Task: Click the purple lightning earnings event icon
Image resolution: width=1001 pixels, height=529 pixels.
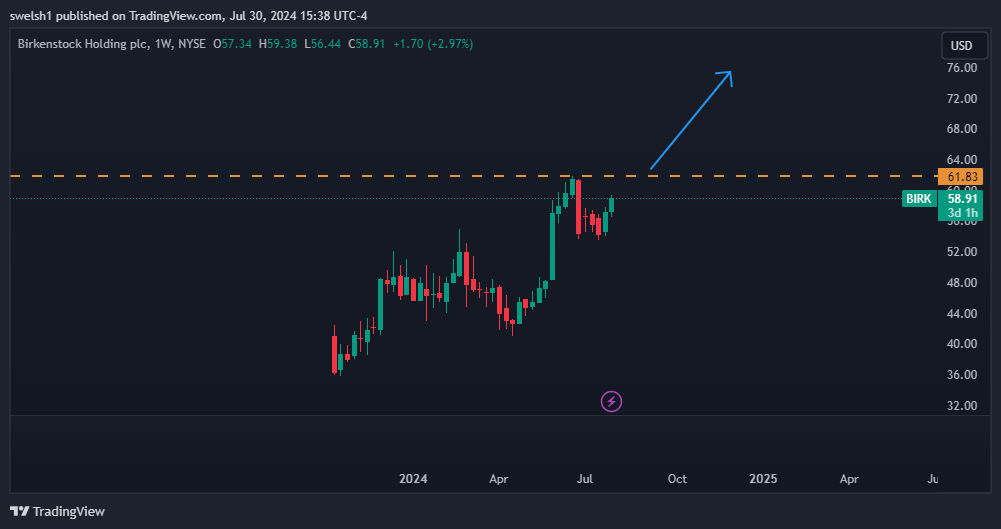Action: point(612,401)
